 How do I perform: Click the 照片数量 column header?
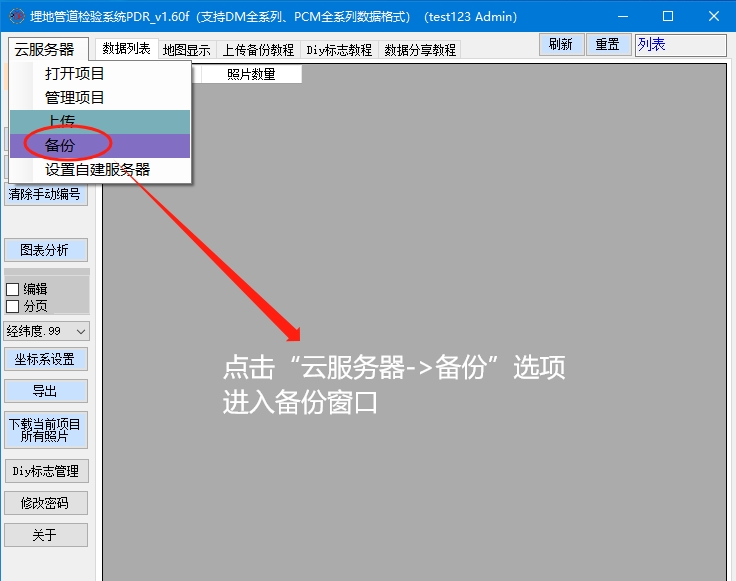[251, 74]
